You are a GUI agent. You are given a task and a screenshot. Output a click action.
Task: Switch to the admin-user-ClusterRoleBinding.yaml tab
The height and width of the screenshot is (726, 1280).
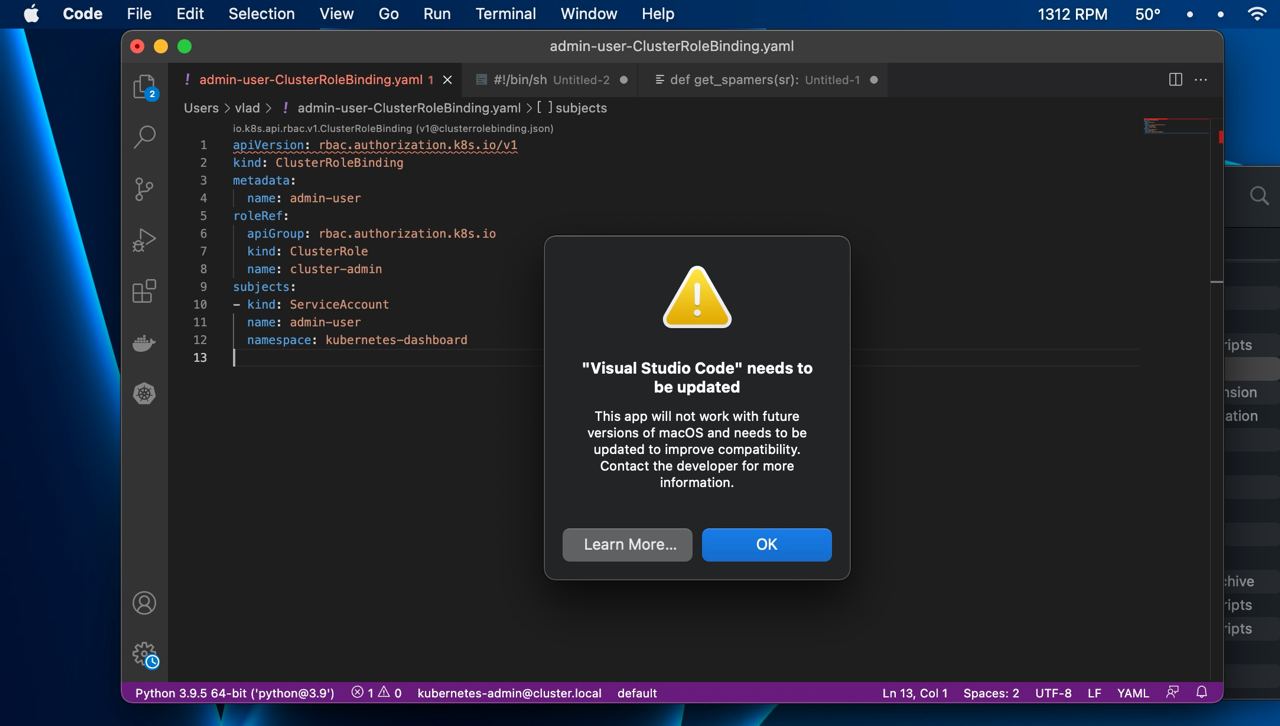[x=311, y=80]
